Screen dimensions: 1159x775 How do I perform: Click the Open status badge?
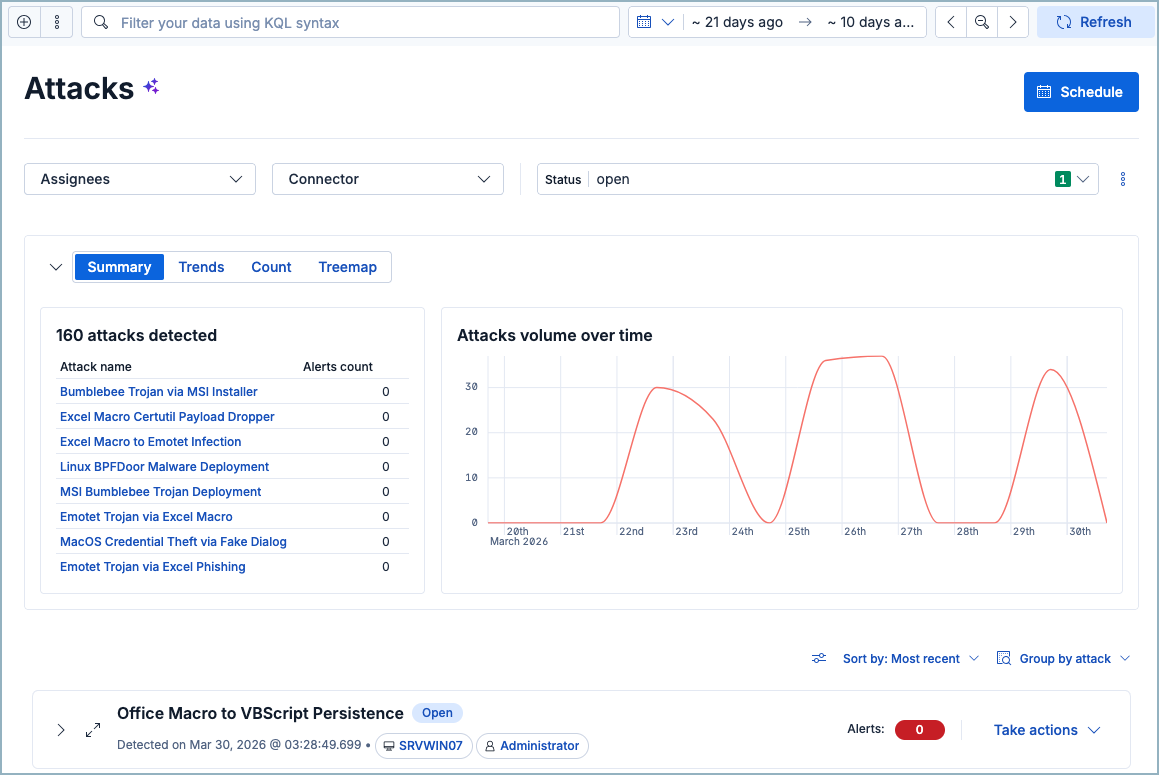437,713
